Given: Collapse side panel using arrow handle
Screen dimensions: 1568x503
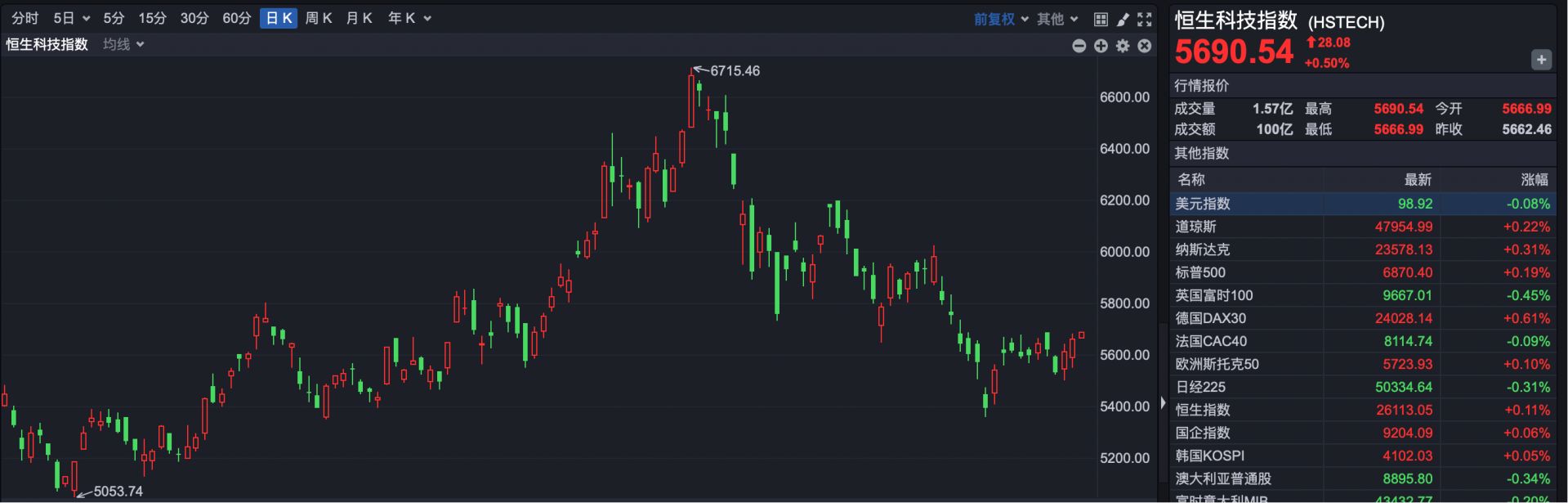Looking at the screenshot, I should pyautogui.click(x=1163, y=402).
